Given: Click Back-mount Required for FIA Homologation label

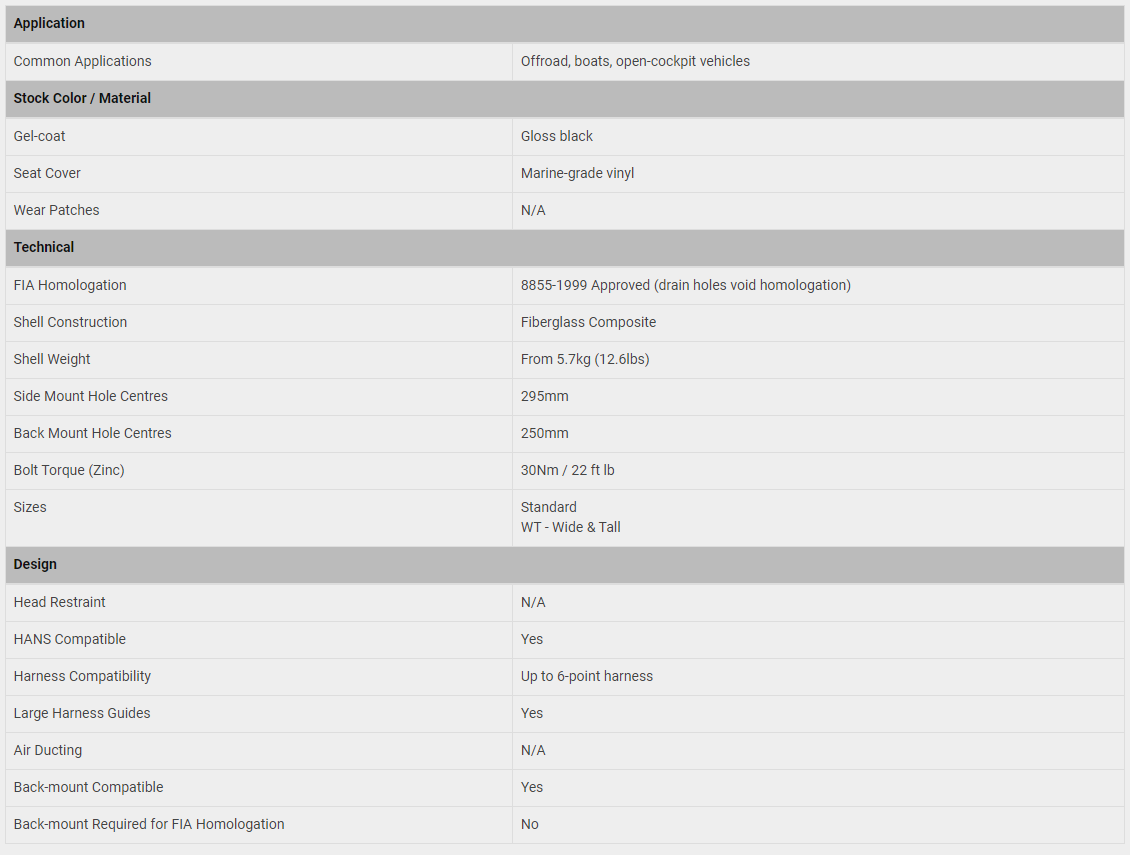Looking at the screenshot, I should [x=148, y=825].
